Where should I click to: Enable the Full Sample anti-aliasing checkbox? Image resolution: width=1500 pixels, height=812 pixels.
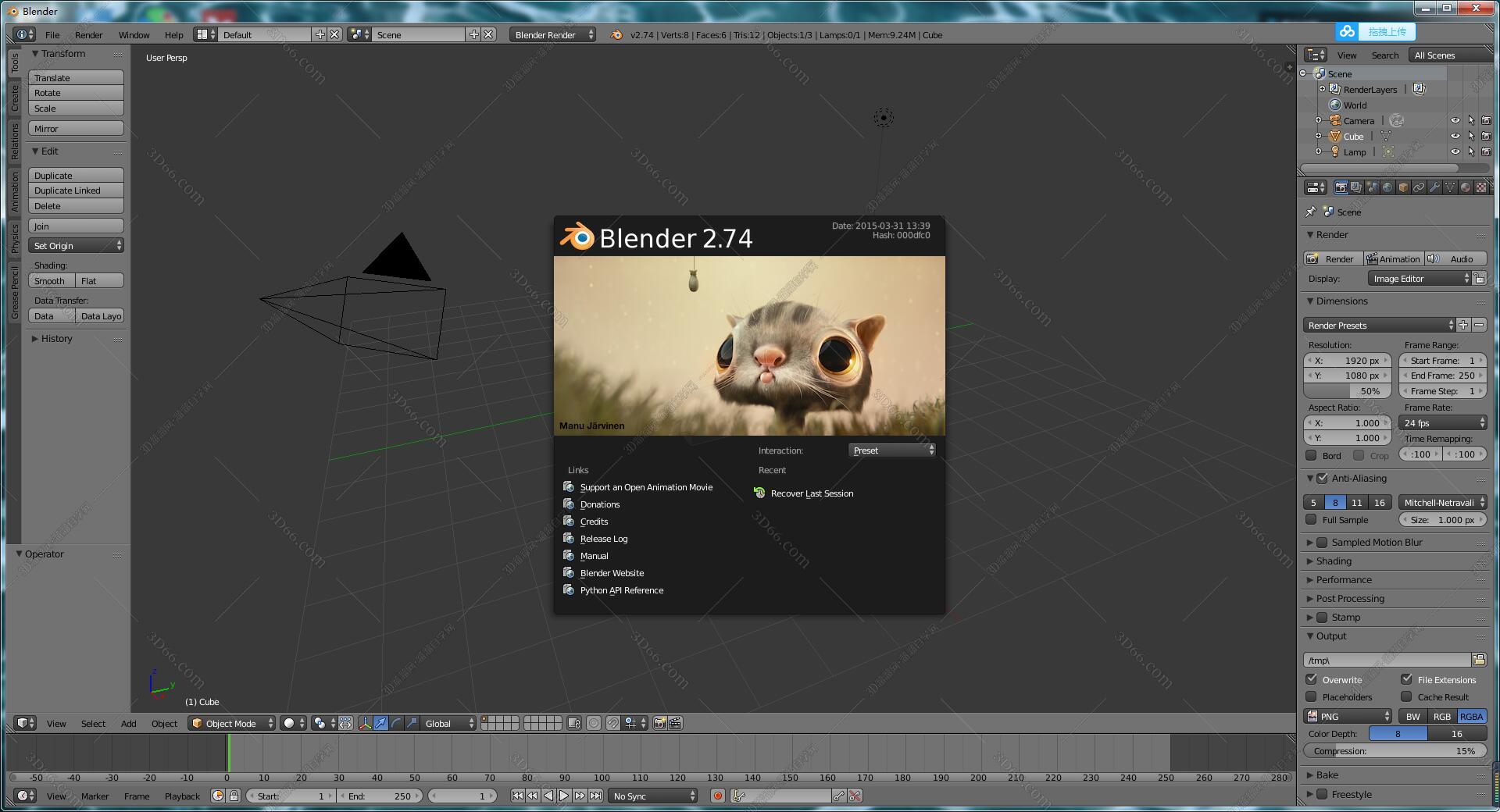coord(1313,519)
